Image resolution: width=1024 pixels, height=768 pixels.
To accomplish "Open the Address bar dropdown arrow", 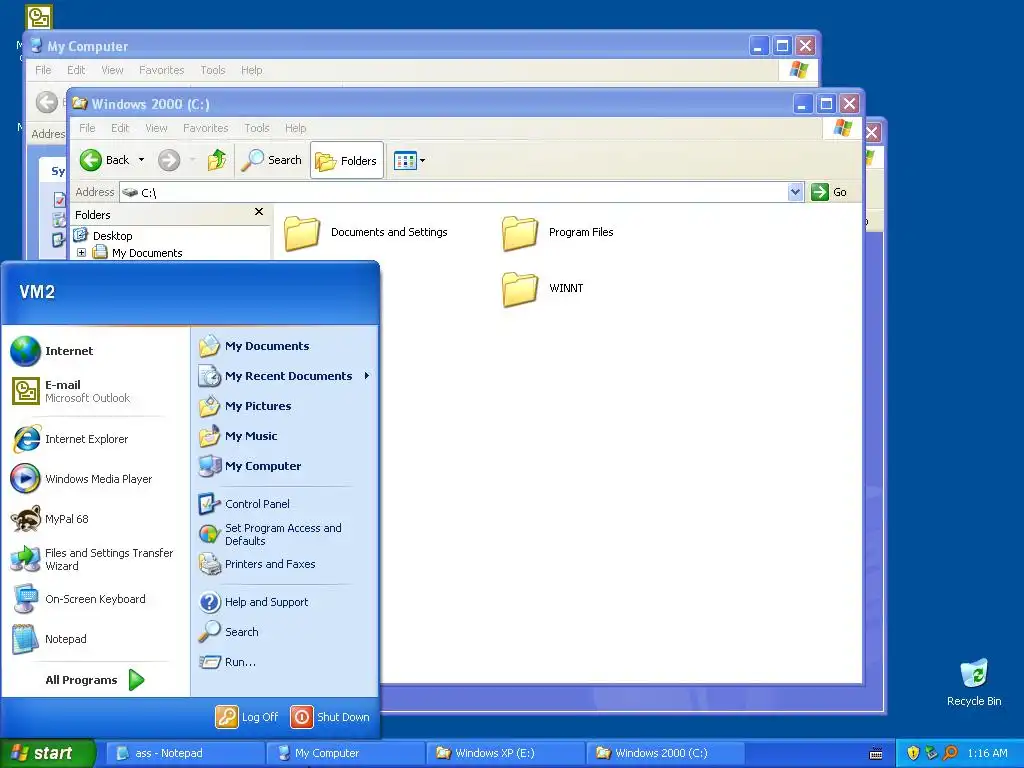I will [795, 192].
